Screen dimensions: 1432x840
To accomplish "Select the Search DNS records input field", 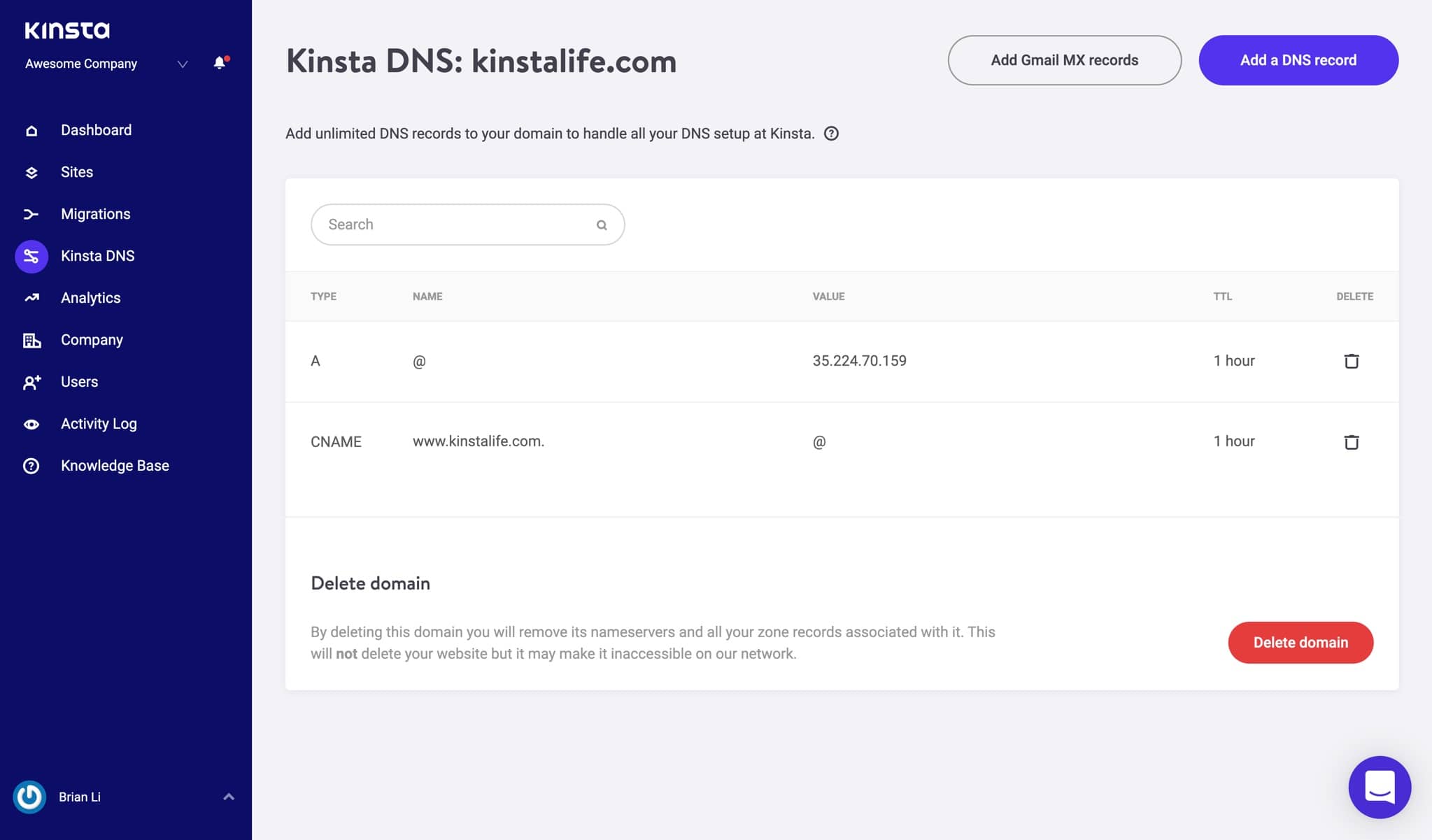I will (x=467, y=224).
